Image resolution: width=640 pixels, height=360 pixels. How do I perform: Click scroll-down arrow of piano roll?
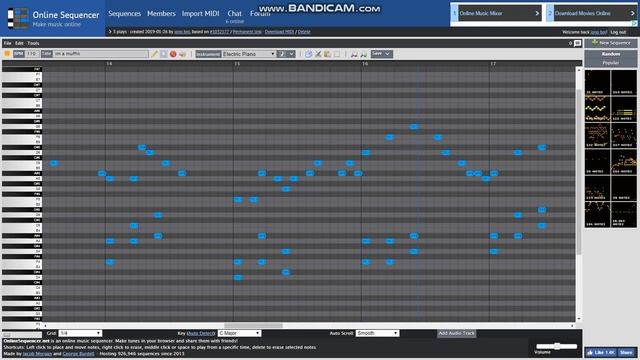tap(579, 319)
